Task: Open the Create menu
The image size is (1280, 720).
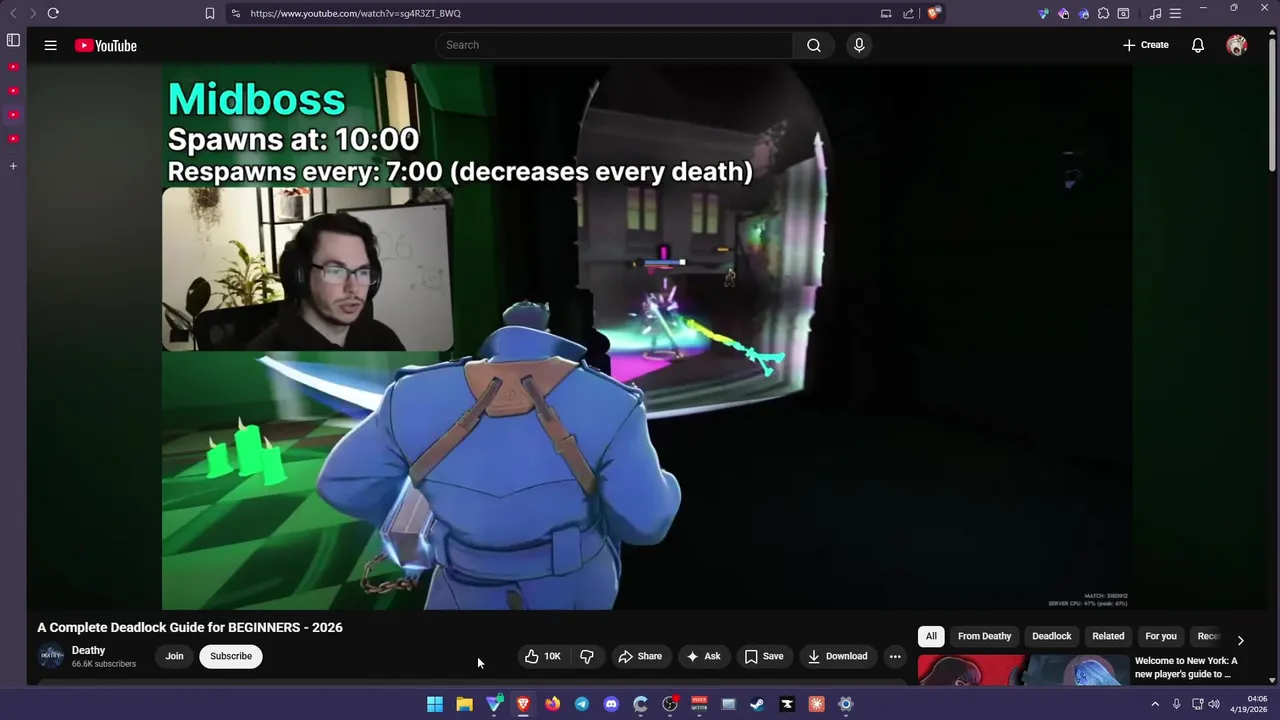Action: pos(1145,45)
